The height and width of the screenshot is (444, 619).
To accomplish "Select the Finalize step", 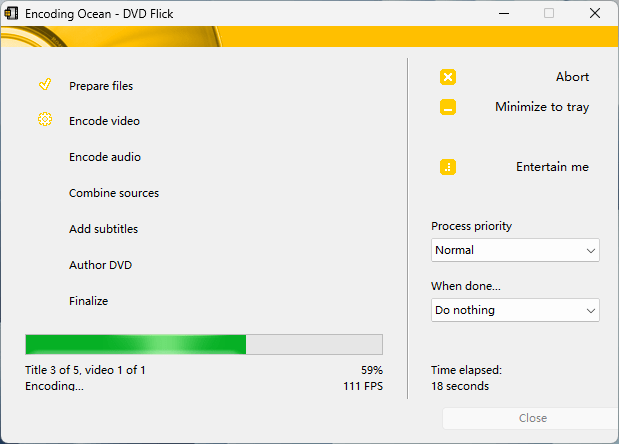I will [88, 301].
